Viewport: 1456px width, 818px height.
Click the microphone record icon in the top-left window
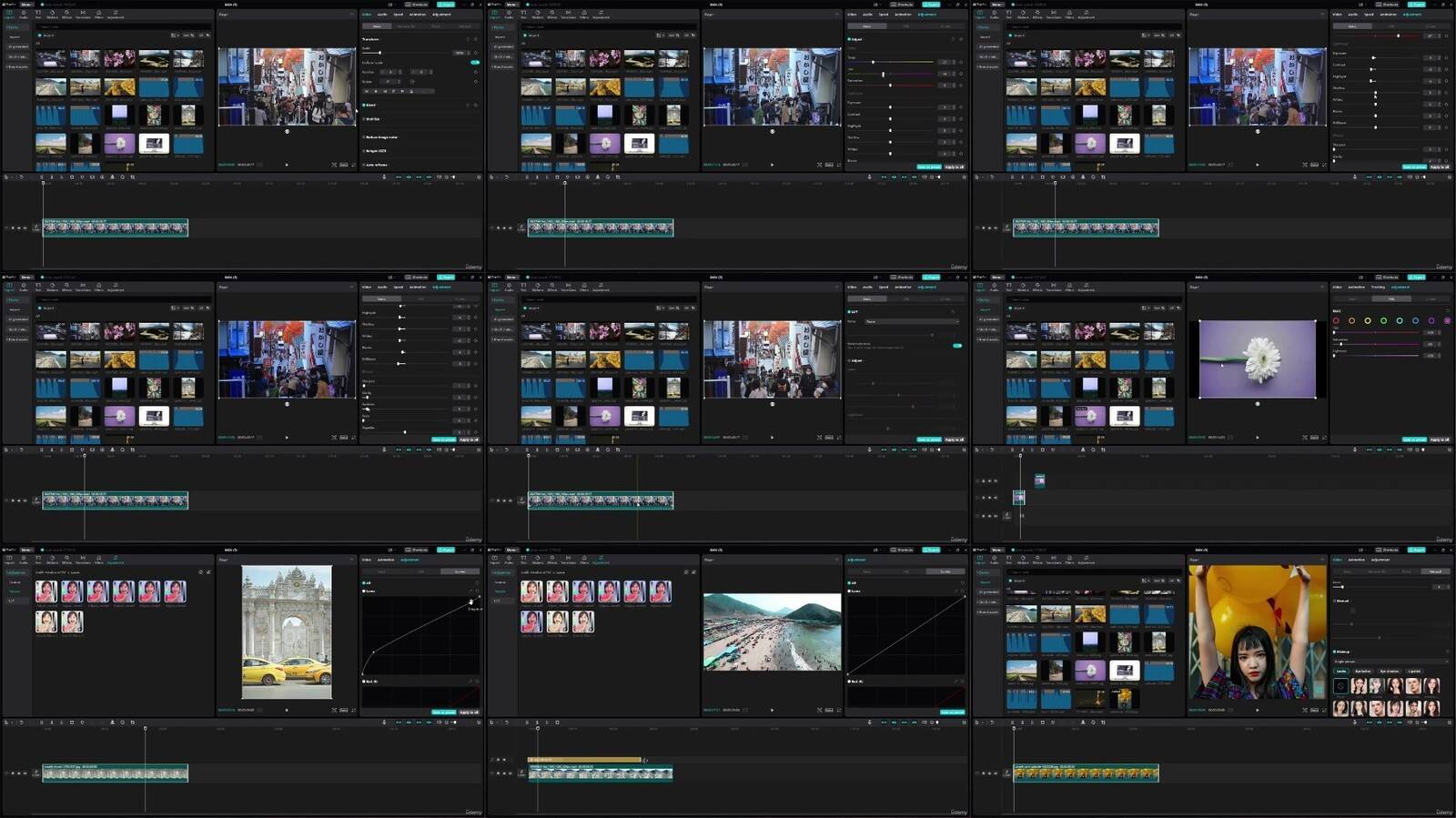point(384,177)
